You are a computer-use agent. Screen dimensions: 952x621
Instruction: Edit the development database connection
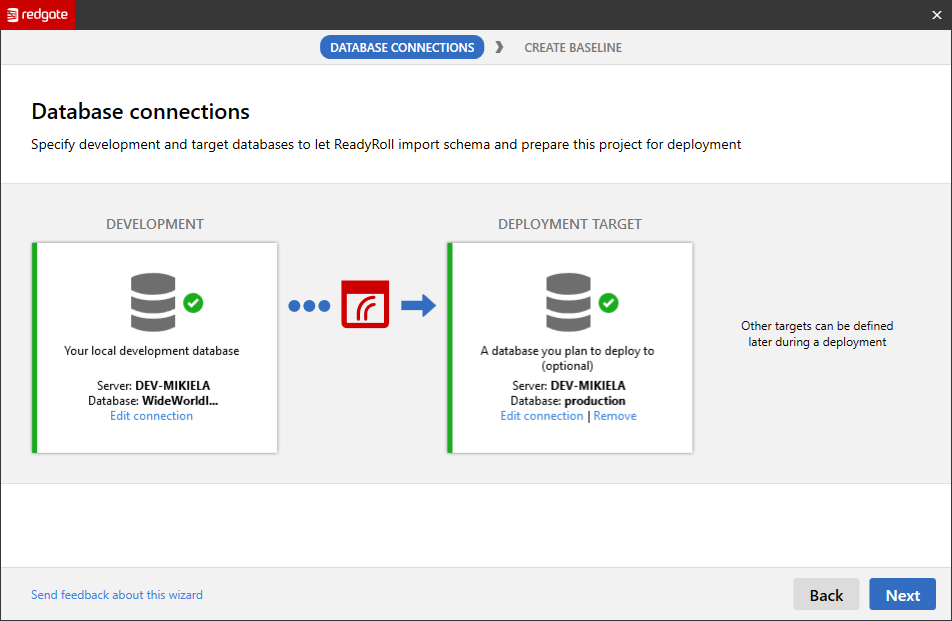tap(151, 416)
